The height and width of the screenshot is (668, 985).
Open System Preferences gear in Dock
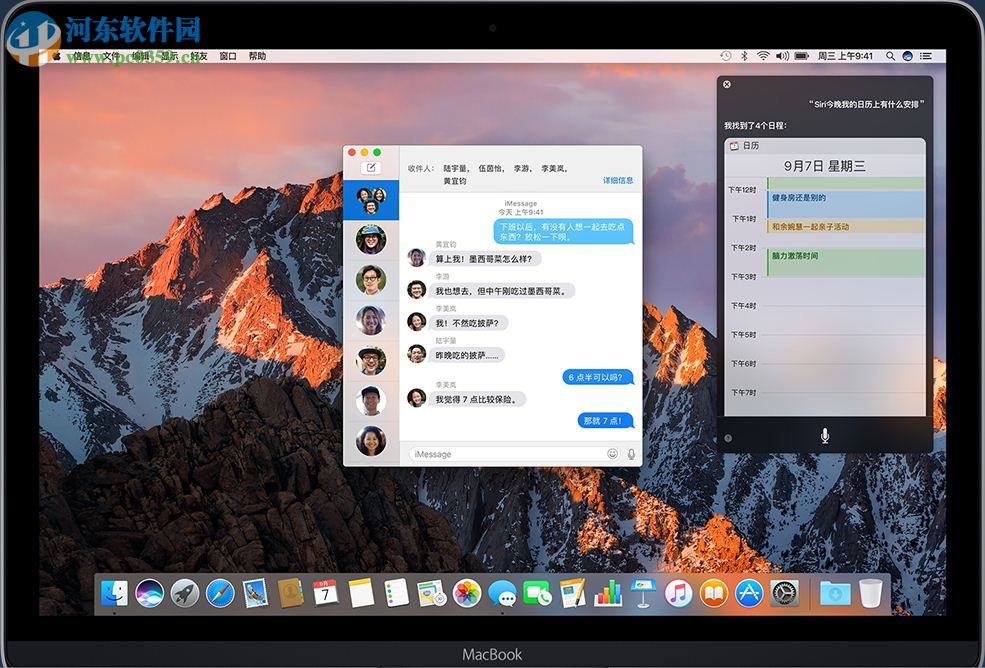pyautogui.click(x=785, y=593)
